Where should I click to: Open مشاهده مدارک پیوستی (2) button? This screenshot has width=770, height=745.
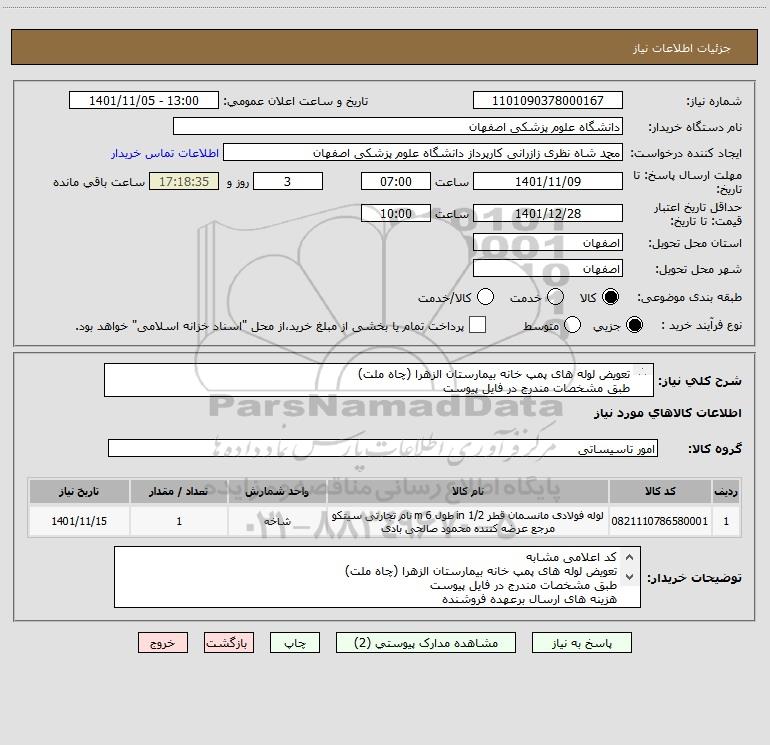click(426, 643)
